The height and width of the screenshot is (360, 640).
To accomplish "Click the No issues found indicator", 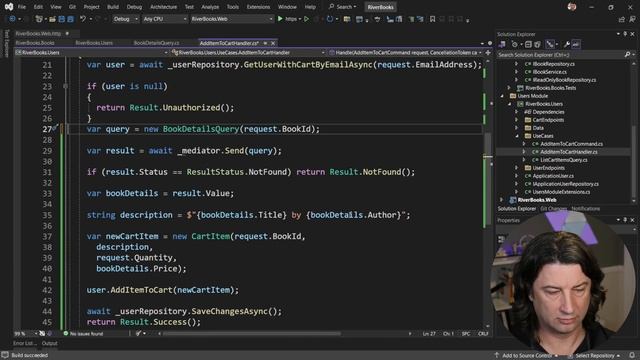I will pyautogui.click(x=83, y=333).
